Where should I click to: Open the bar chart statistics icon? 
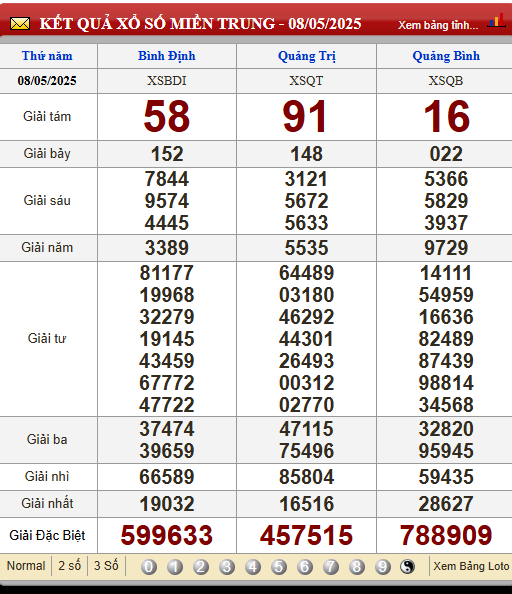496,20
